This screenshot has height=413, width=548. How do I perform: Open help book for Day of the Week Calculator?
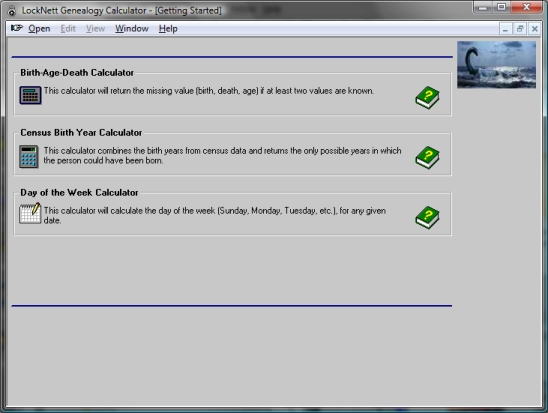[427, 217]
